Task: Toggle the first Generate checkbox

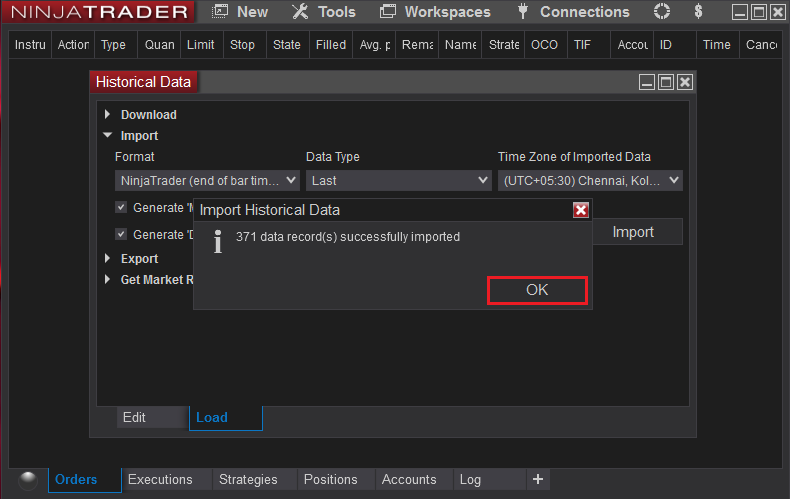Action: click(x=121, y=207)
